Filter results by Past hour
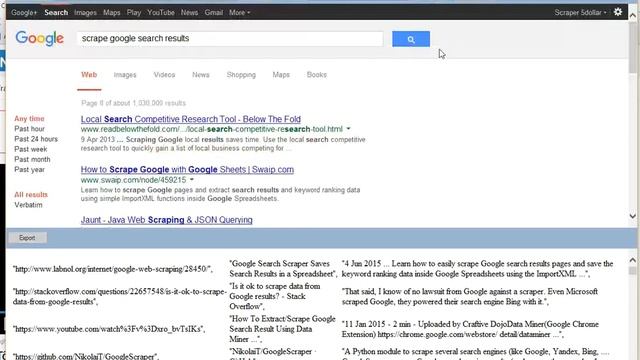This screenshot has width=640, height=360. [29, 129]
